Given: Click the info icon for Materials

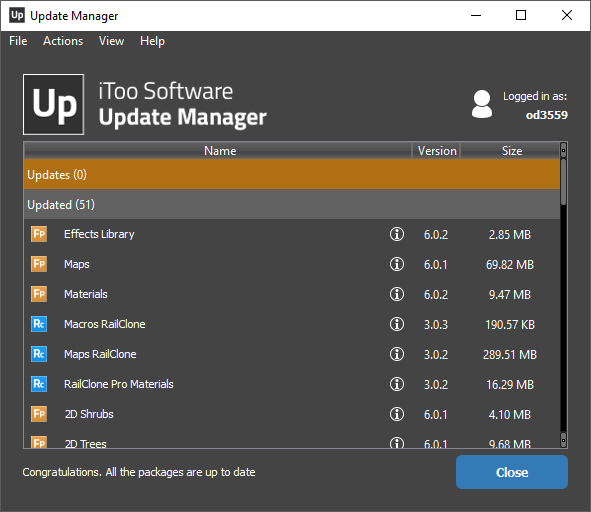Looking at the screenshot, I should click(x=397, y=294).
